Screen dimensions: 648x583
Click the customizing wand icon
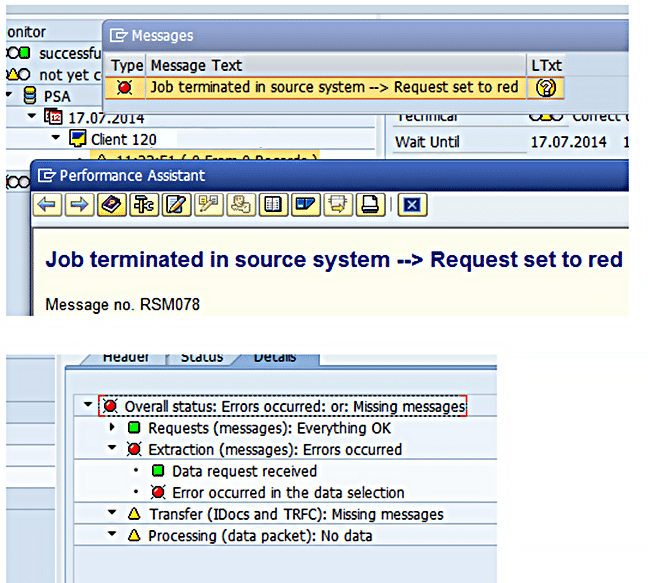click(209, 205)
